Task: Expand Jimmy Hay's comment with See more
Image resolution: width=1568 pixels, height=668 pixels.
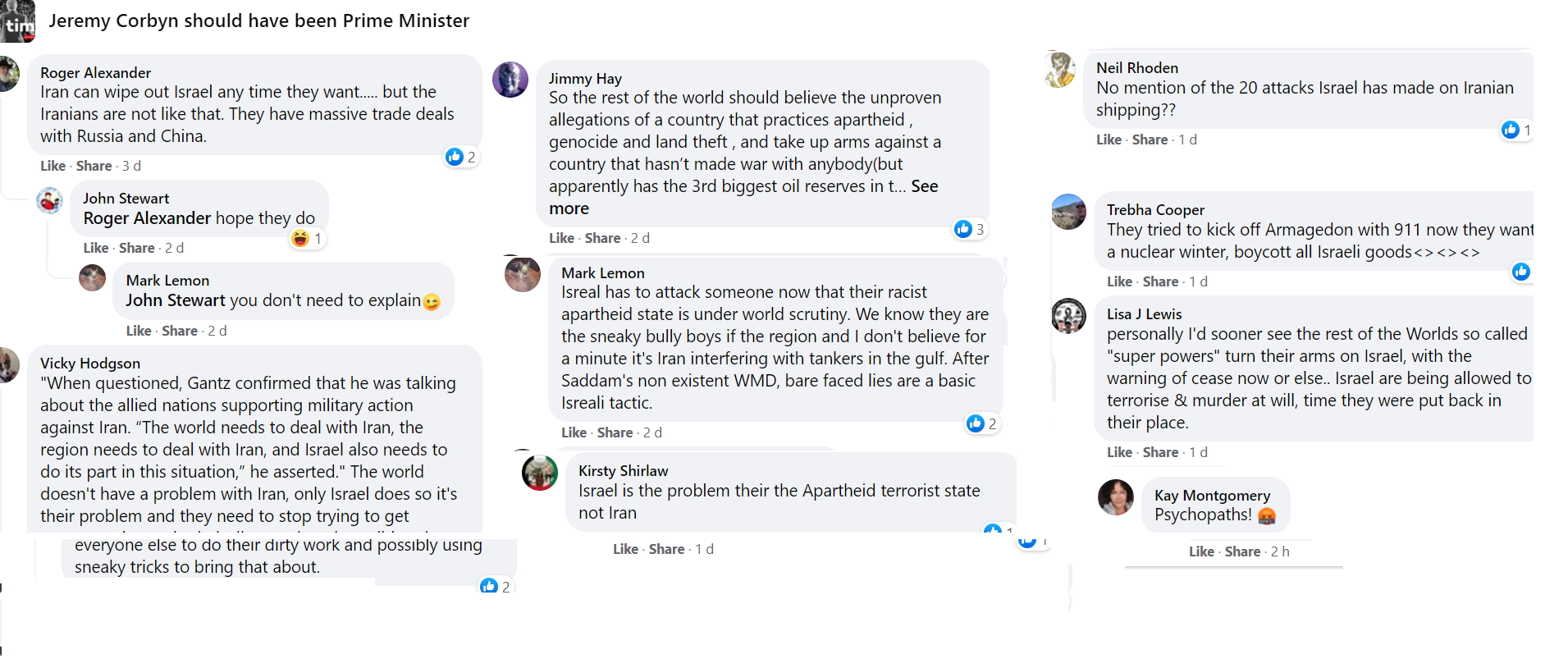Action: pos(924,186)
